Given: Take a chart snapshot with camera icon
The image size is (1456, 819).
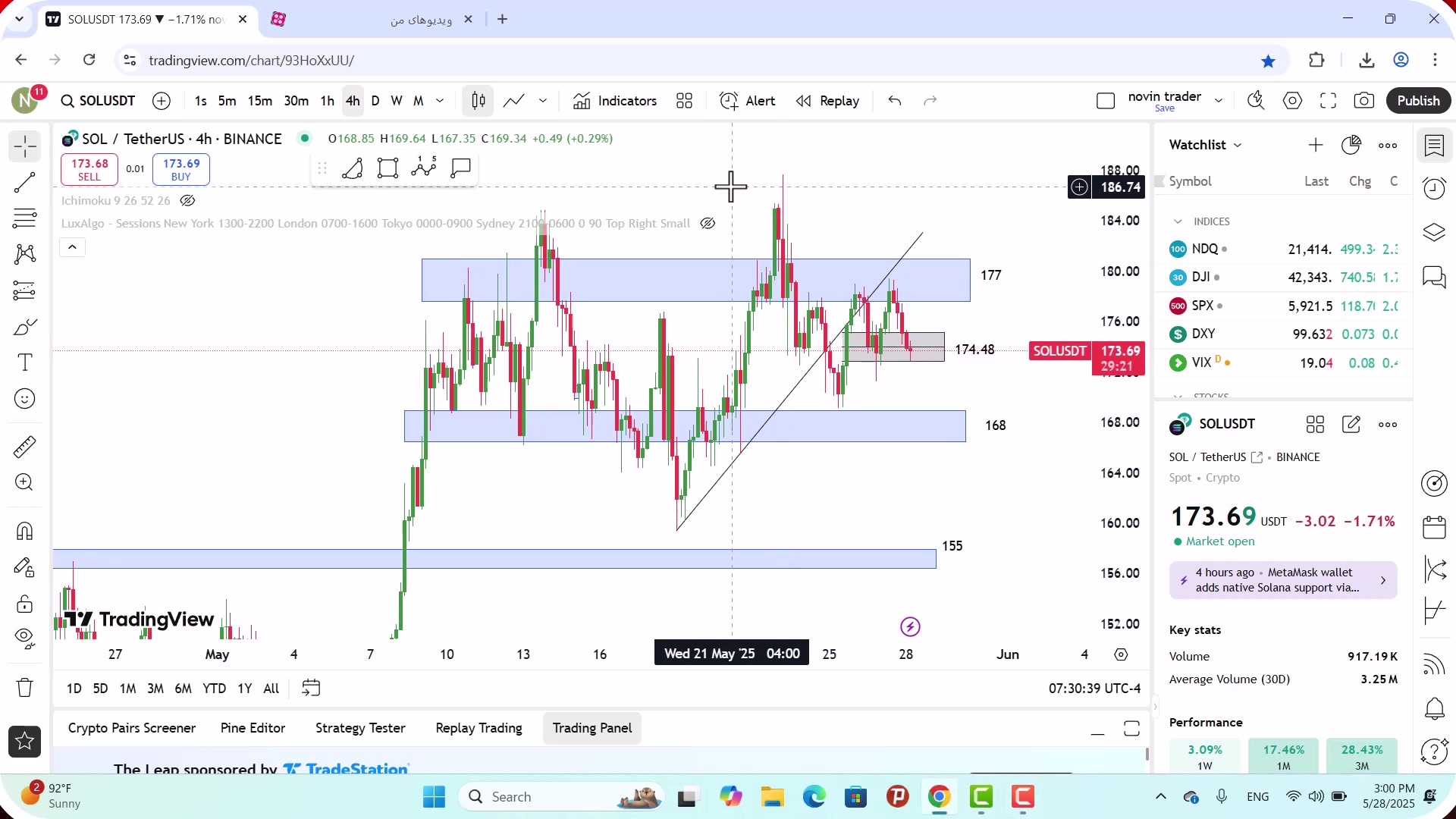Looking at the screenshot, I should coord(1364,101).
